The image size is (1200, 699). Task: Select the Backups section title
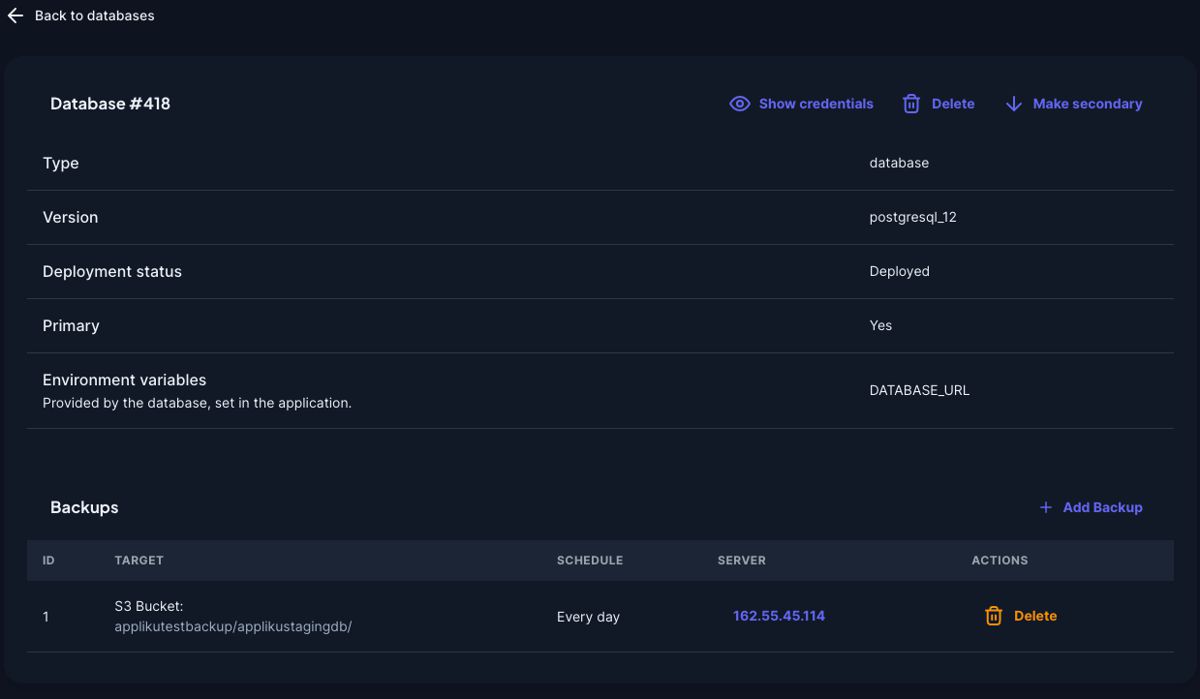84,507
